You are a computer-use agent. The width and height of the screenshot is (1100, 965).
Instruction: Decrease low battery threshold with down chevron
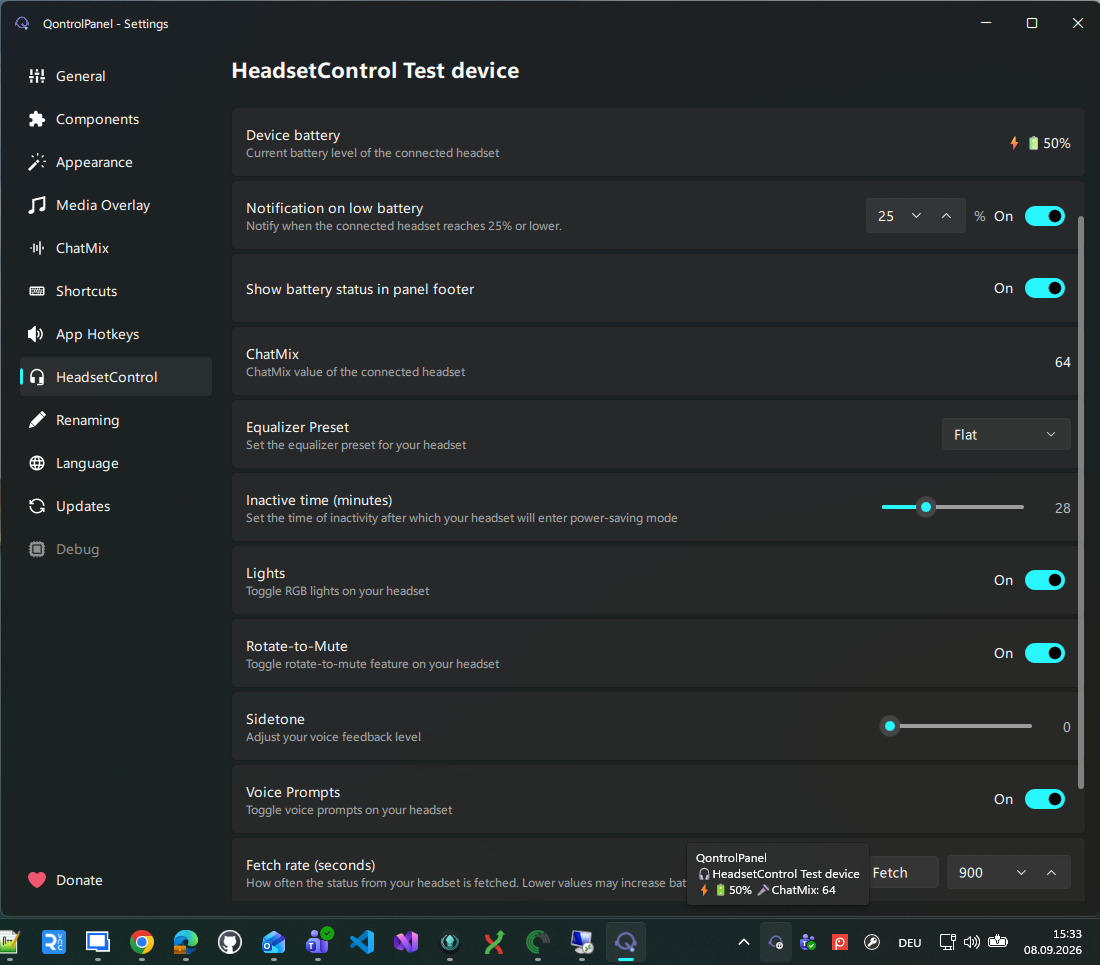coord(916,216)
